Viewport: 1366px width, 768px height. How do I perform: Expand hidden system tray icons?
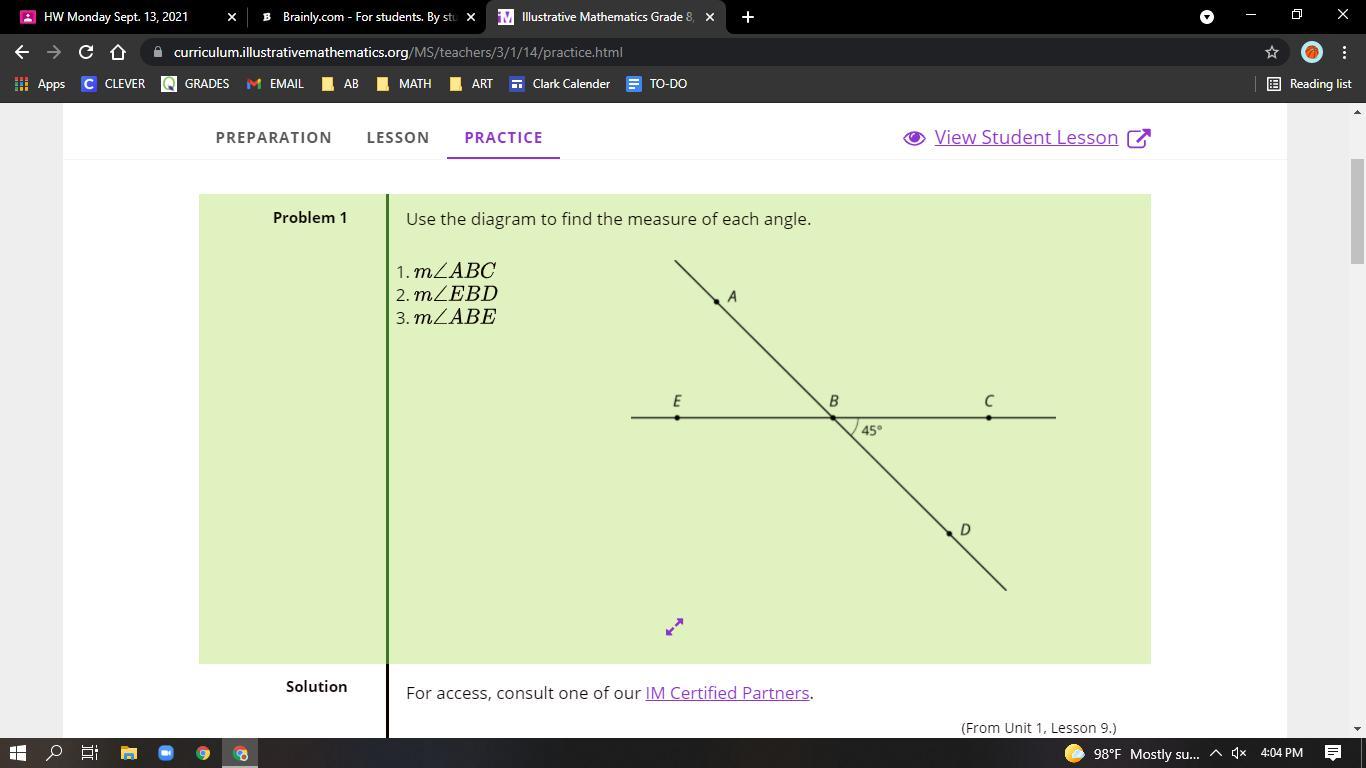point(1215,753)
